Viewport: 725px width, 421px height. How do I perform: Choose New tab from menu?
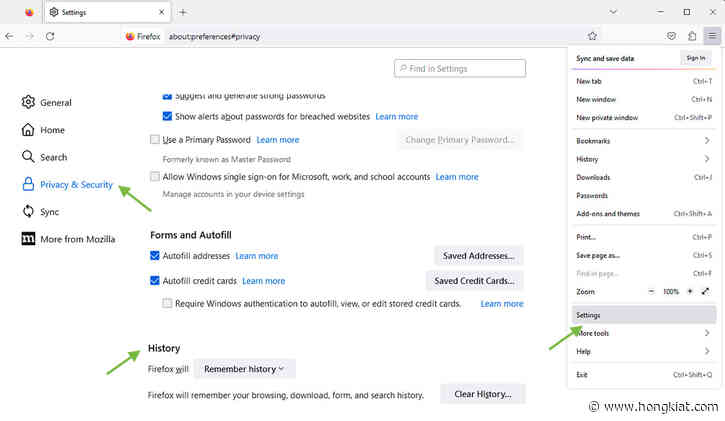(x=644, y=81)
